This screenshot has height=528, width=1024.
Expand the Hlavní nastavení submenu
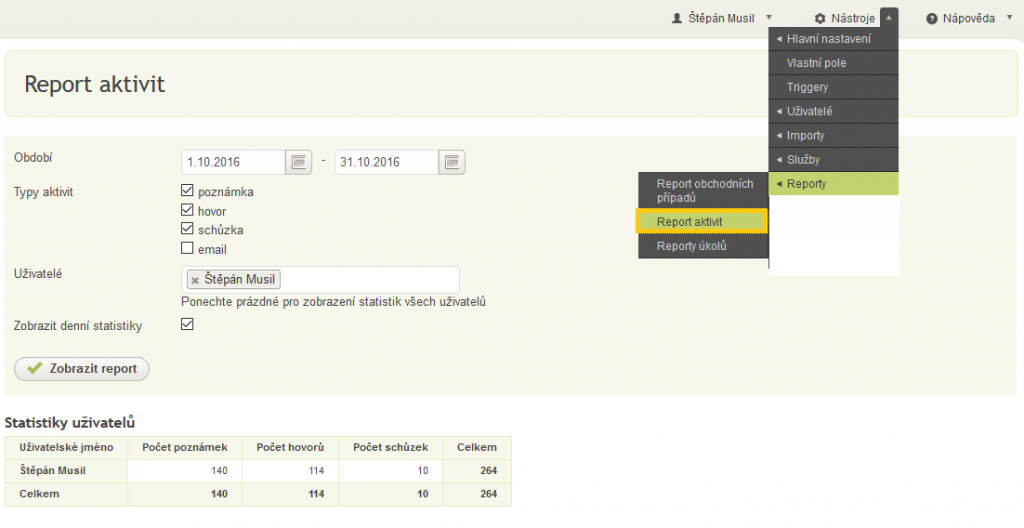pos(834,39)
